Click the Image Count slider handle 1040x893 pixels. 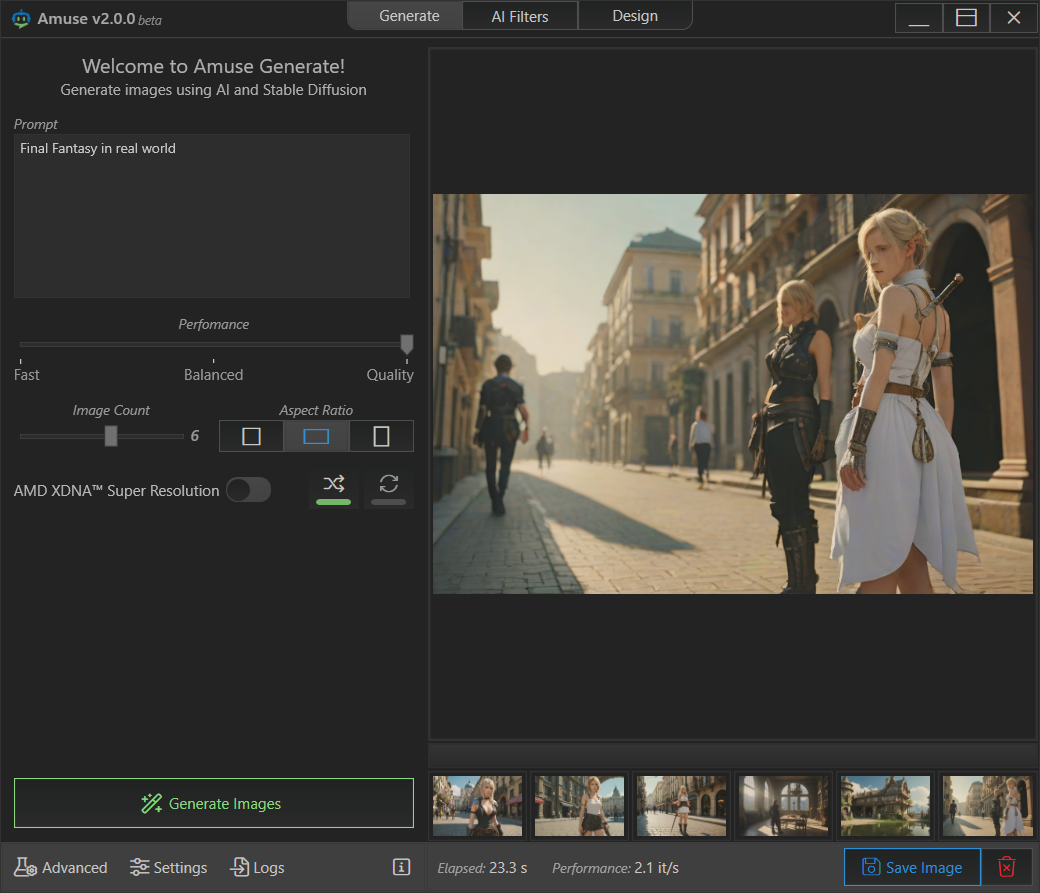pos(111,436)
